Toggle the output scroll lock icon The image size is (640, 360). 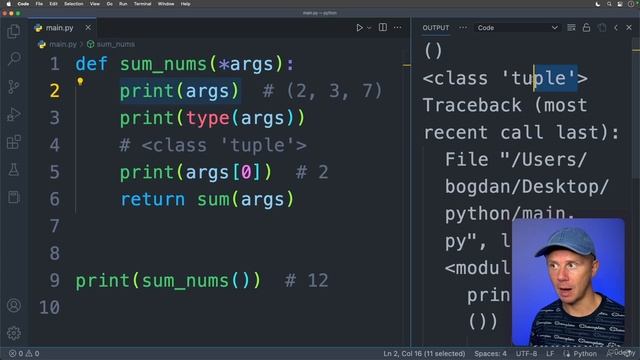pos(587,28)
